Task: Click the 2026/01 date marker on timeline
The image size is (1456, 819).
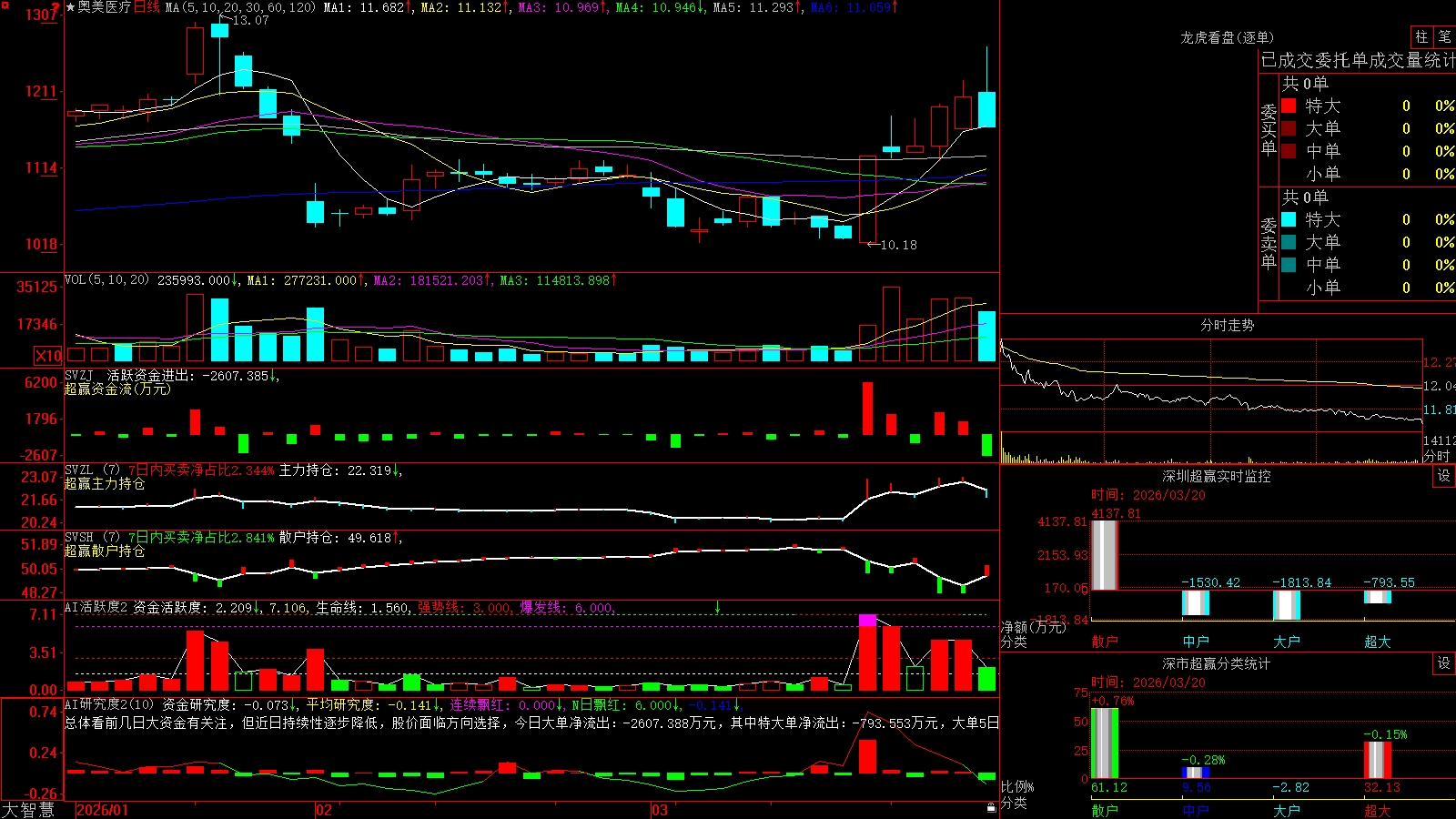Action: click(102, 810)
